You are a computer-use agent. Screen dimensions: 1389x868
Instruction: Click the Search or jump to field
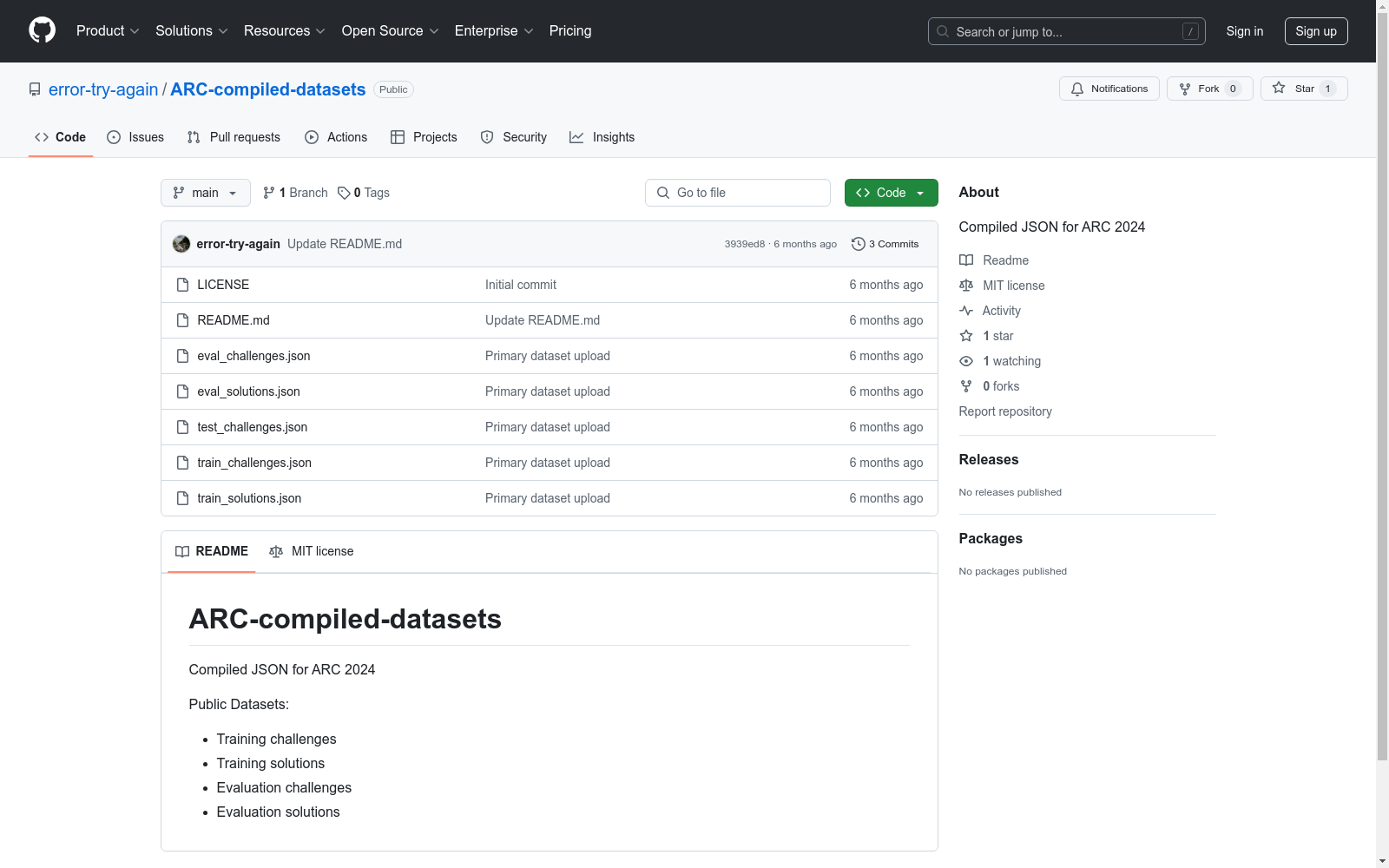tap(1067, 31)
